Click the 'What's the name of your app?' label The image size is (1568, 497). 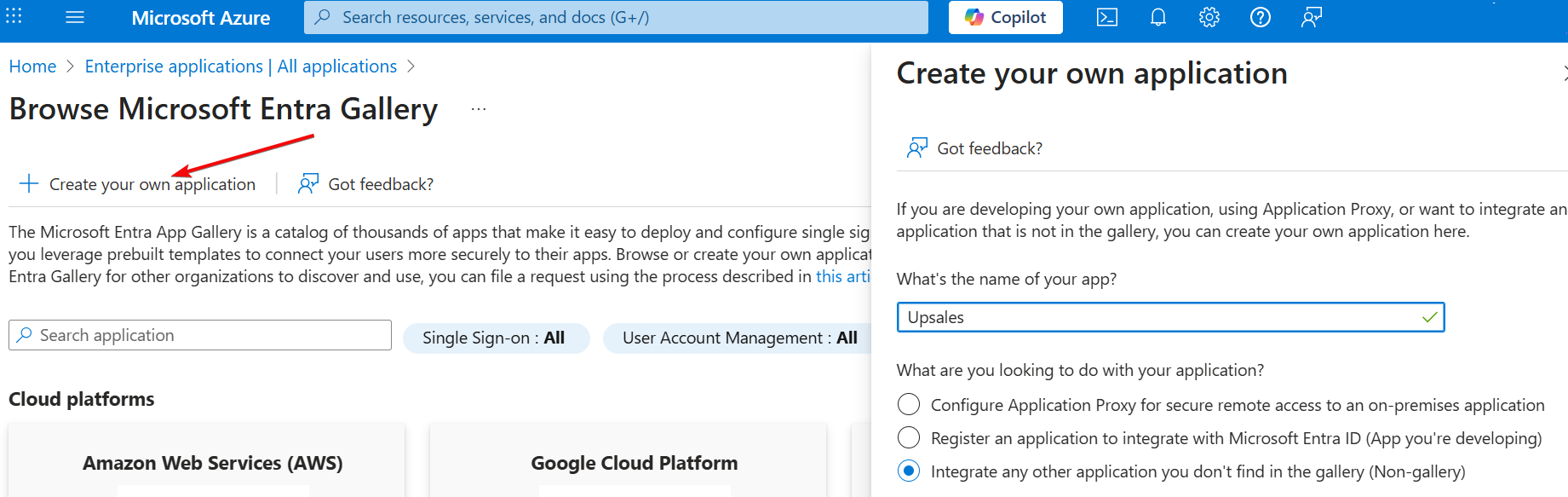pyautogui.click(x=1007, y=279)
